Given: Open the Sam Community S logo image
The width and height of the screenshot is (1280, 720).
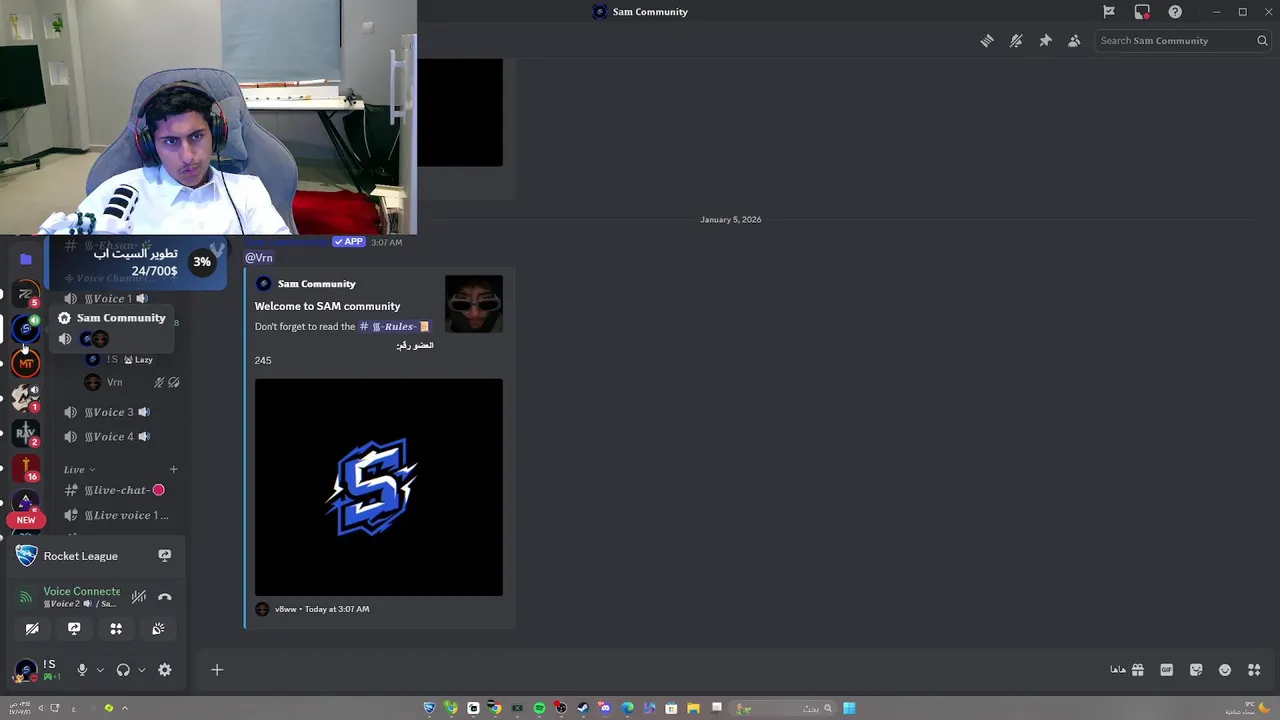Looking at the screenshot, I should 379,487.
